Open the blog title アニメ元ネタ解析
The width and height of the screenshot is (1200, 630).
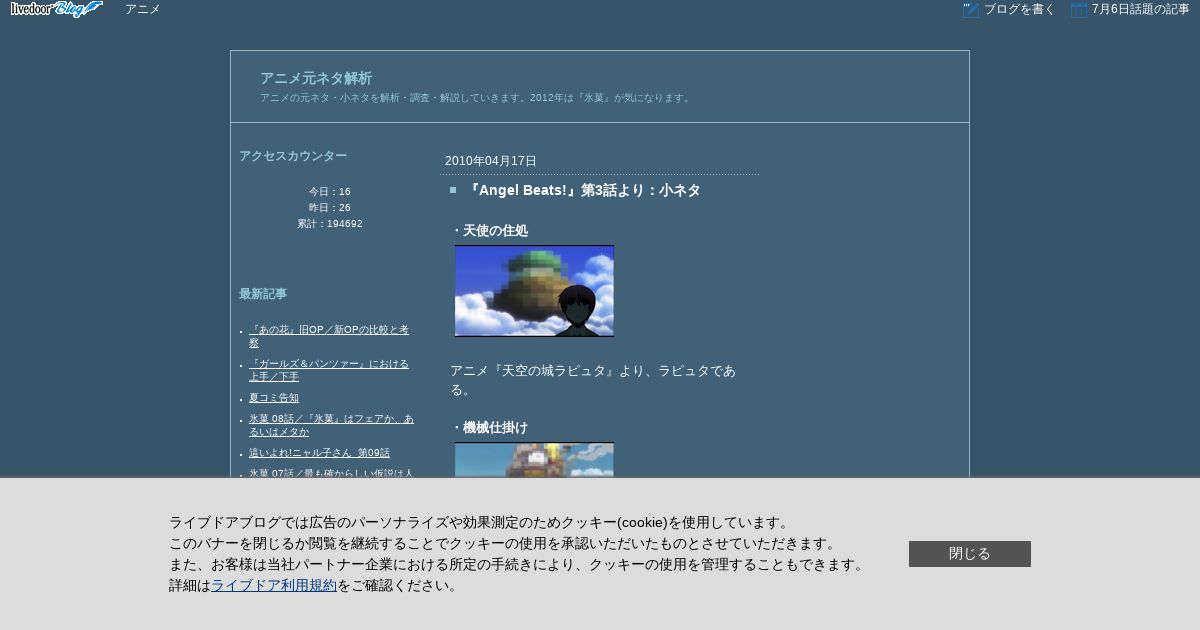pos(316,78)
